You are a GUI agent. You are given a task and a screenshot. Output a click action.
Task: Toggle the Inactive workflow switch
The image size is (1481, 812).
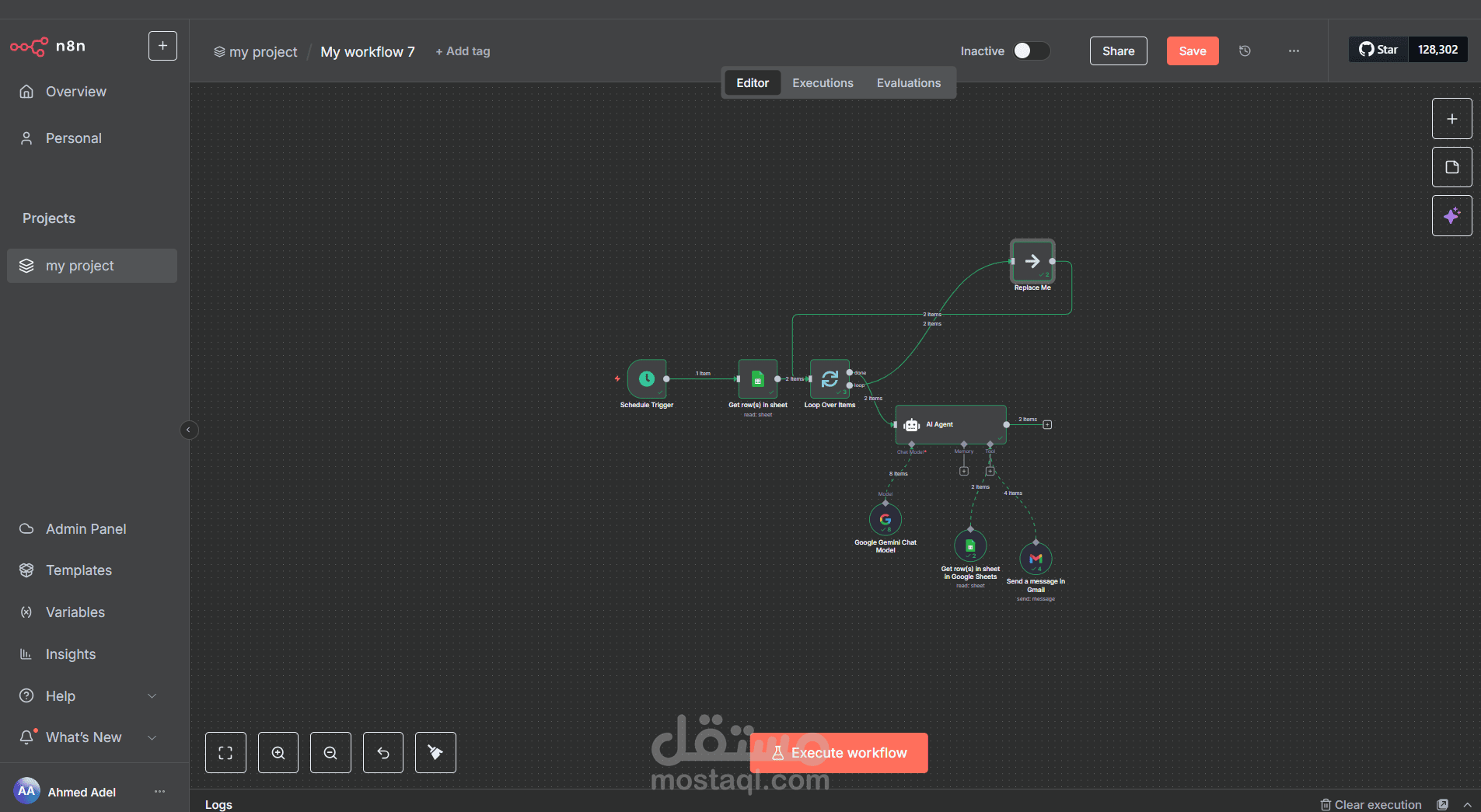click(x=1032, y=51)
